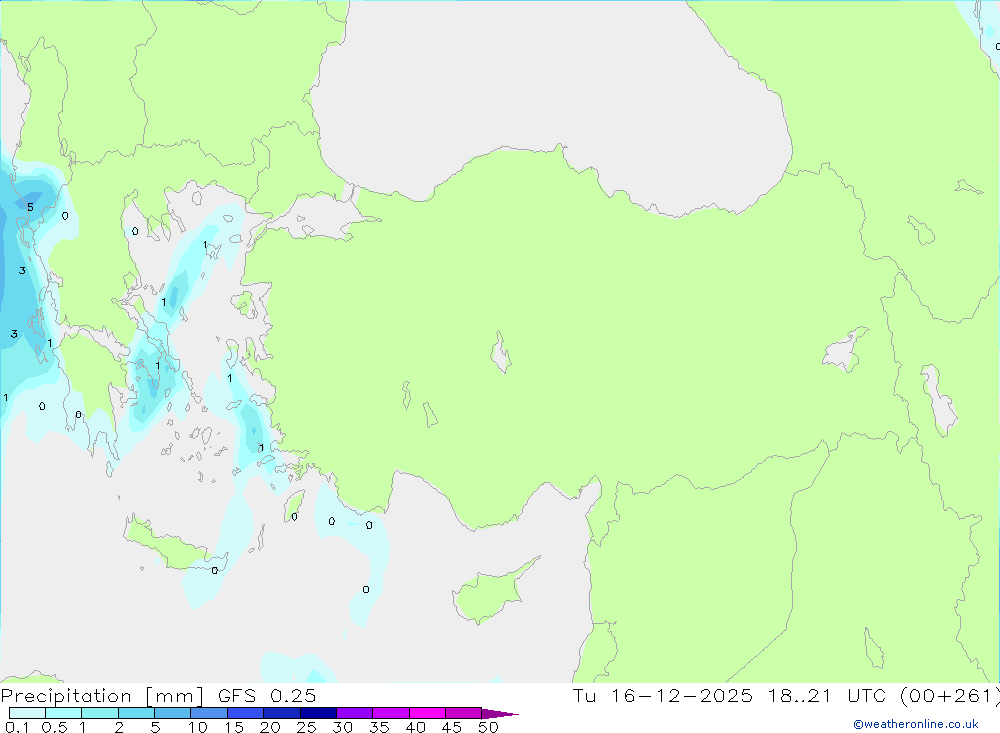The image size is (1000, 733).
Task: Click the legend label '50'
Action: coord(488,727)
